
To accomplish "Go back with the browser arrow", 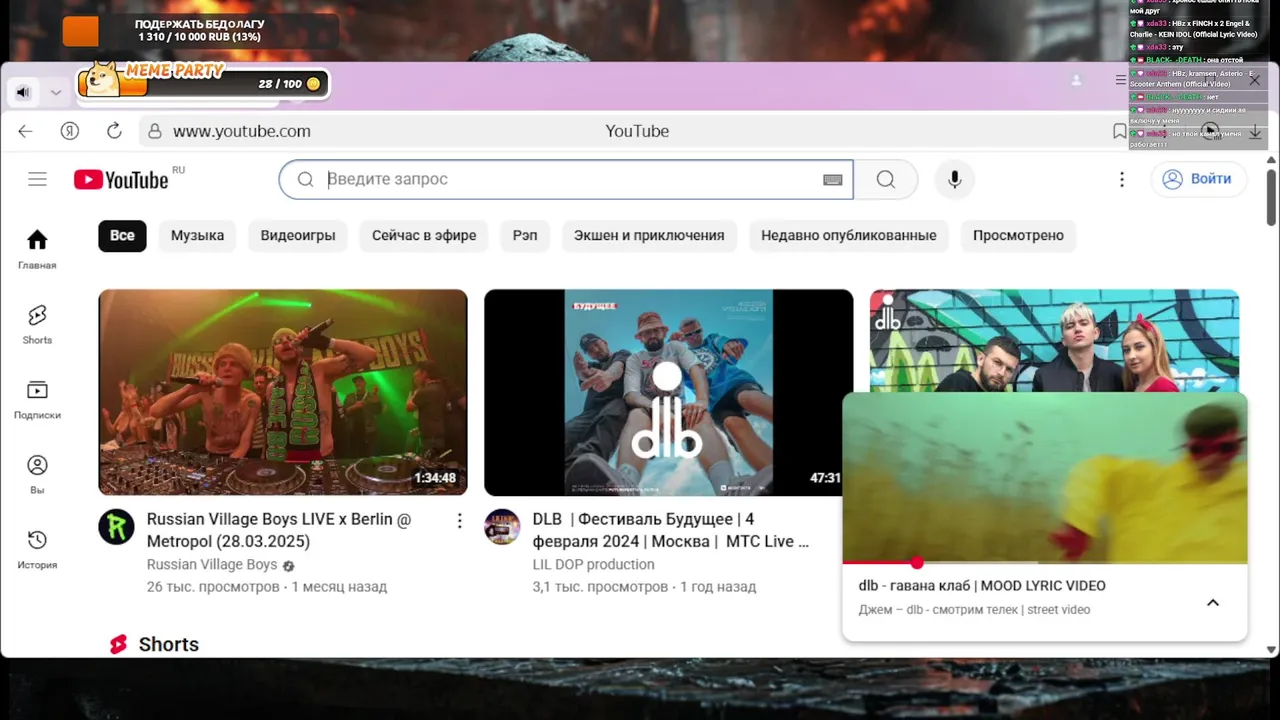I will pyautogui.click(x=25, y=131).
